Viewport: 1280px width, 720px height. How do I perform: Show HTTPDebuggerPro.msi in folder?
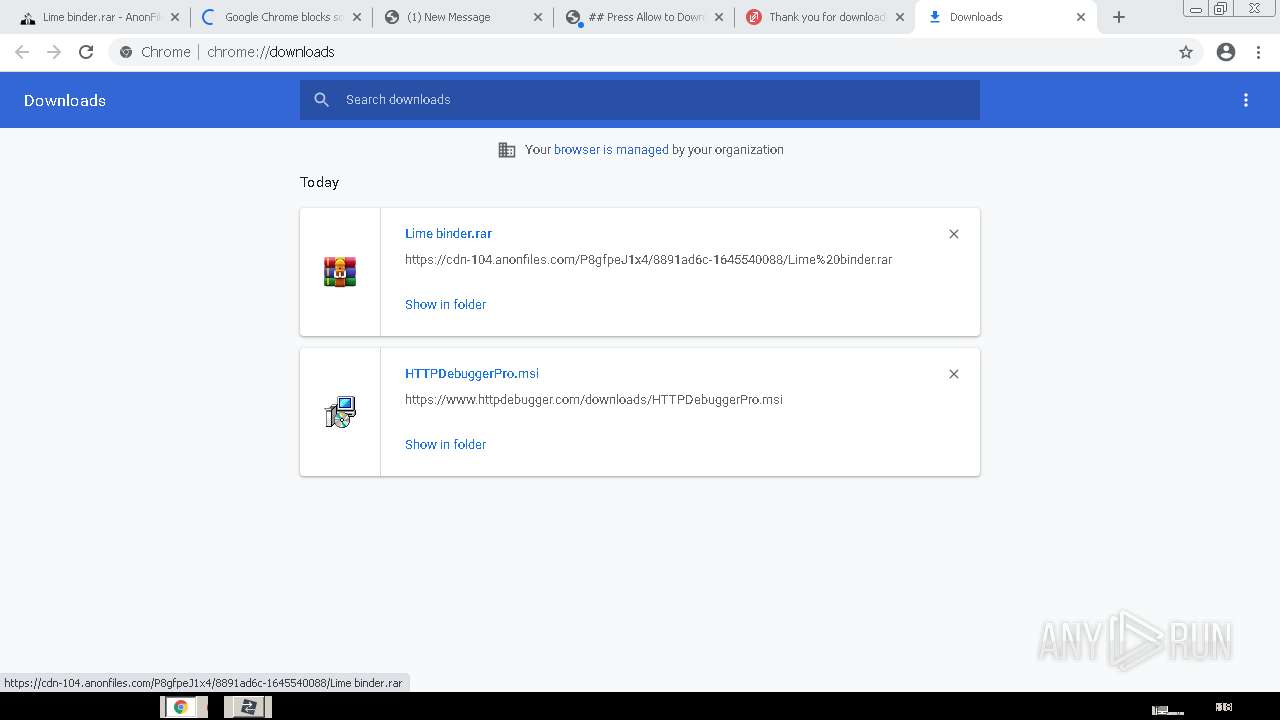[445, 445]
